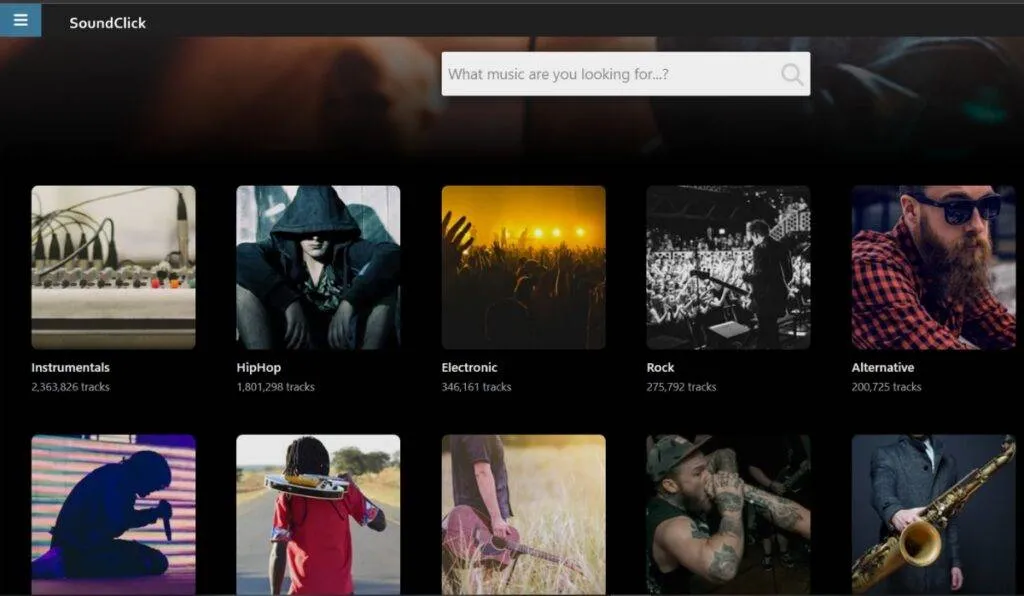The width and height of the screenshot is (1024, 596).
Task: Open the saxophone player thumbnail
Action: click(x=933, y=515)
